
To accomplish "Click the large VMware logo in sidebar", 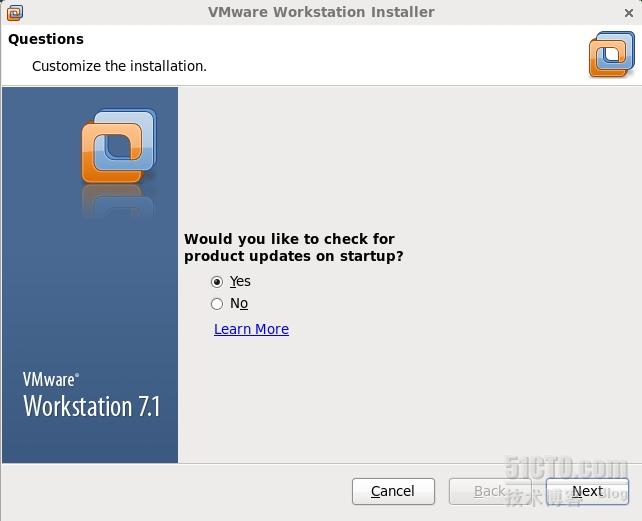I will click(119, 146).
